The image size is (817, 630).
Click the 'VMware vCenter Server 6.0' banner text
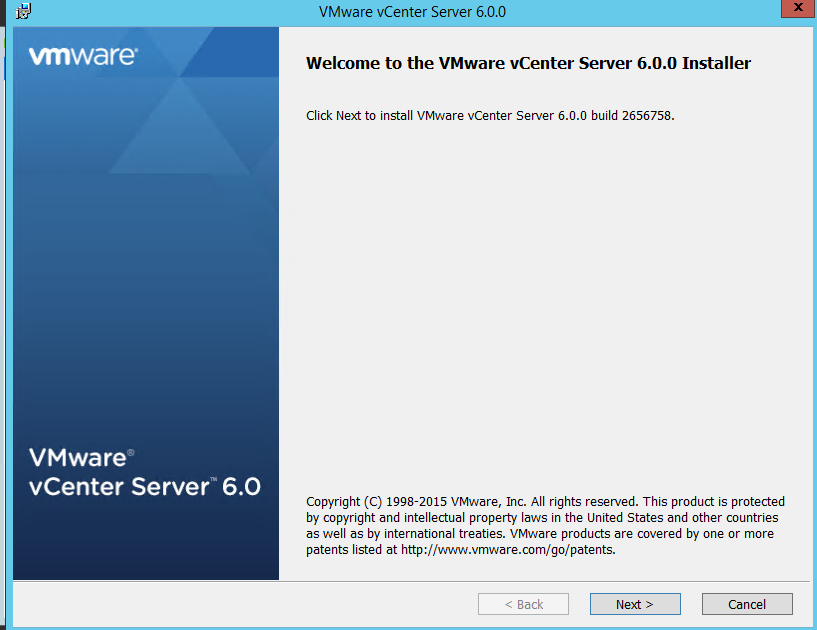pyautogui.click(x=145, y=472)
